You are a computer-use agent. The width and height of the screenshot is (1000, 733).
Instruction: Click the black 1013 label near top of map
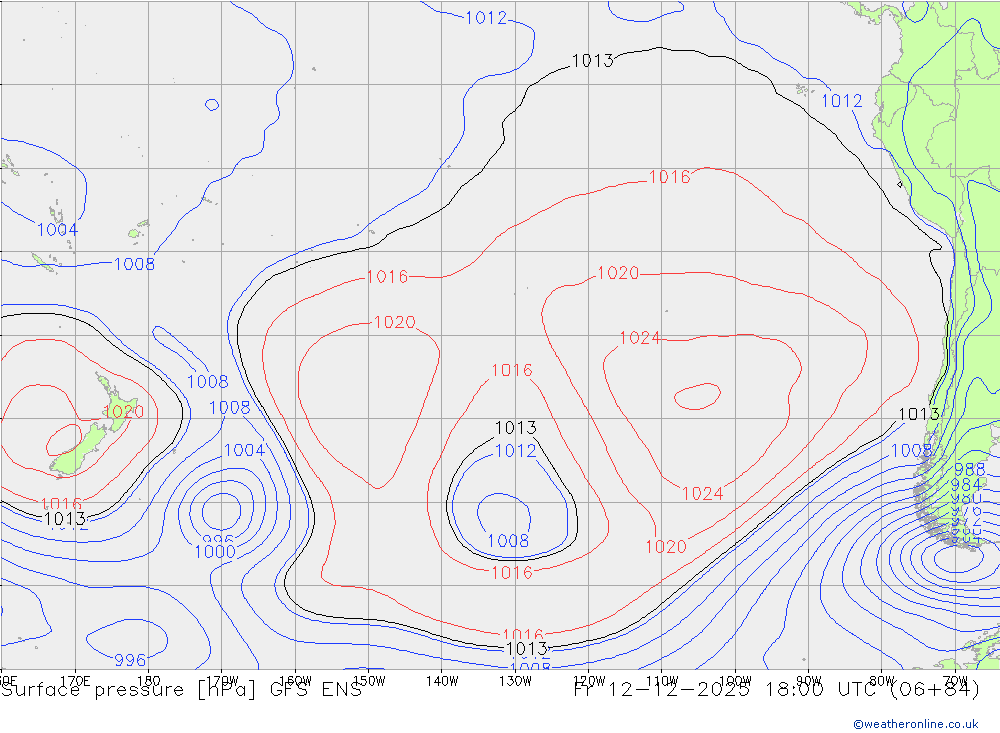coord(592,61)
